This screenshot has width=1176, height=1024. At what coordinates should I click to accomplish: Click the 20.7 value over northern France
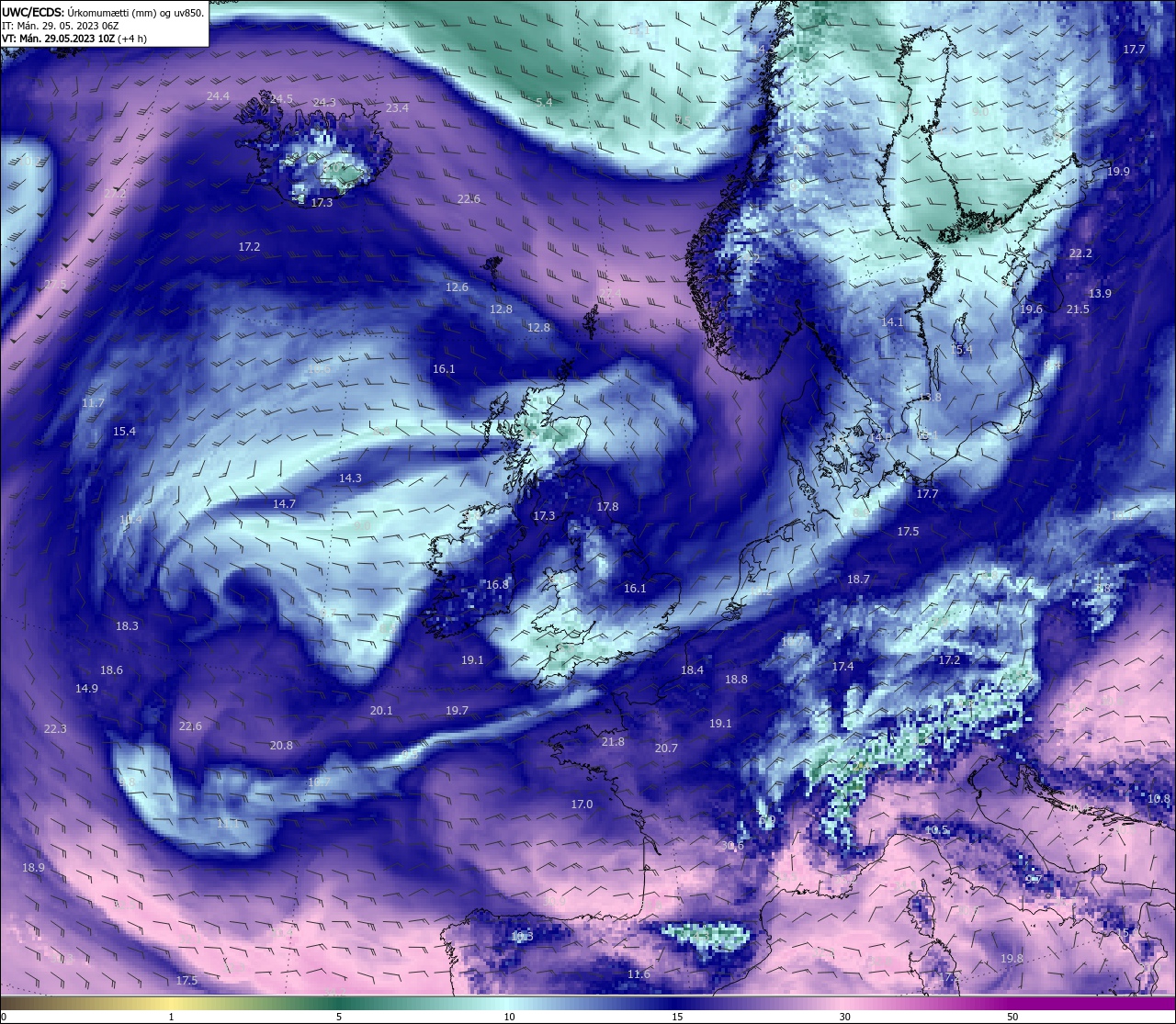coord(666,748)
